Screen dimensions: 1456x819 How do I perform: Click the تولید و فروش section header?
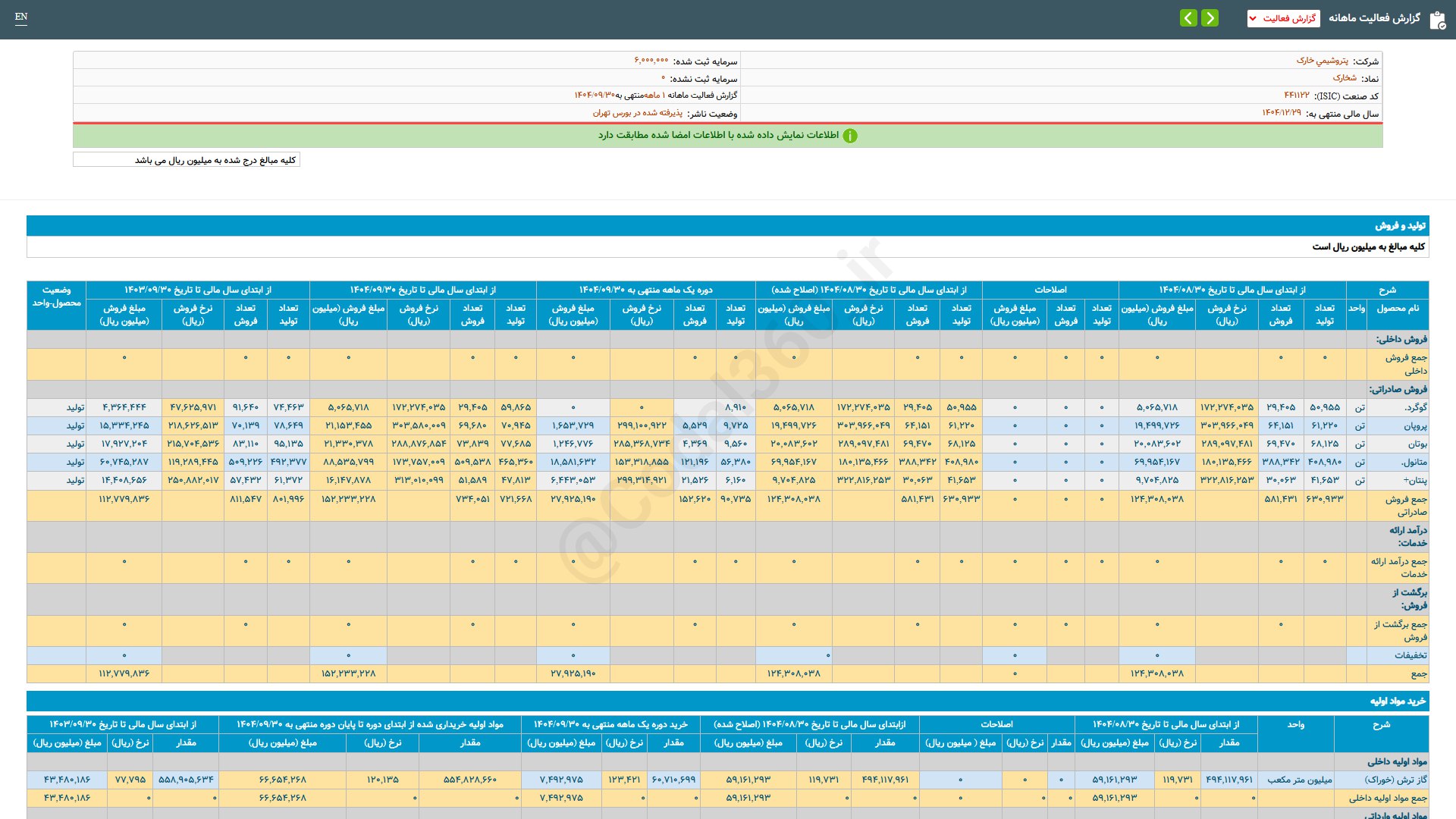pyautogui.click(x=1400, y=225)
